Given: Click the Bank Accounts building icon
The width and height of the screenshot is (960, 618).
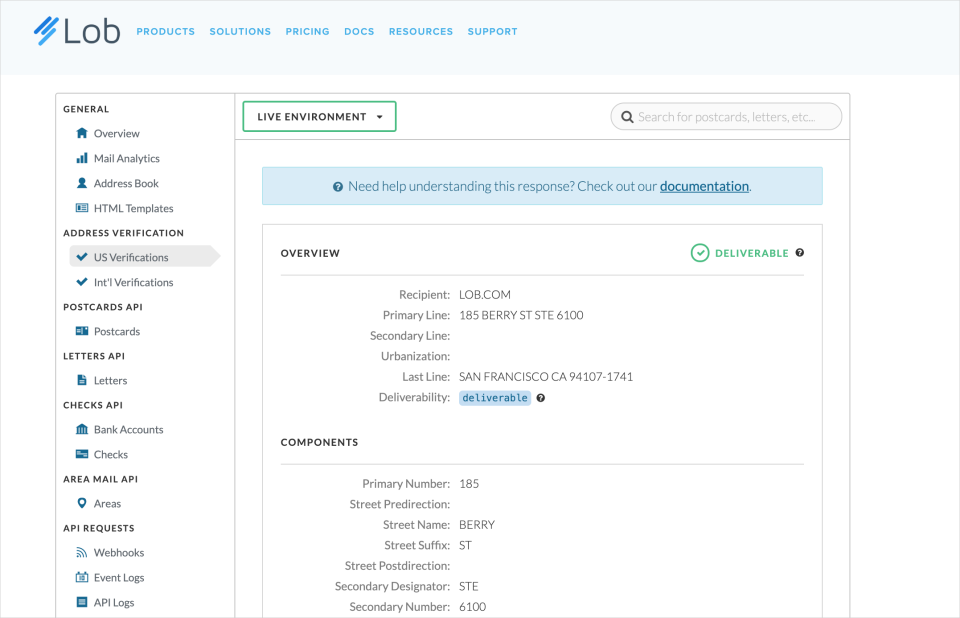Looking at the screenshot, I should click(x=82, y=429).
